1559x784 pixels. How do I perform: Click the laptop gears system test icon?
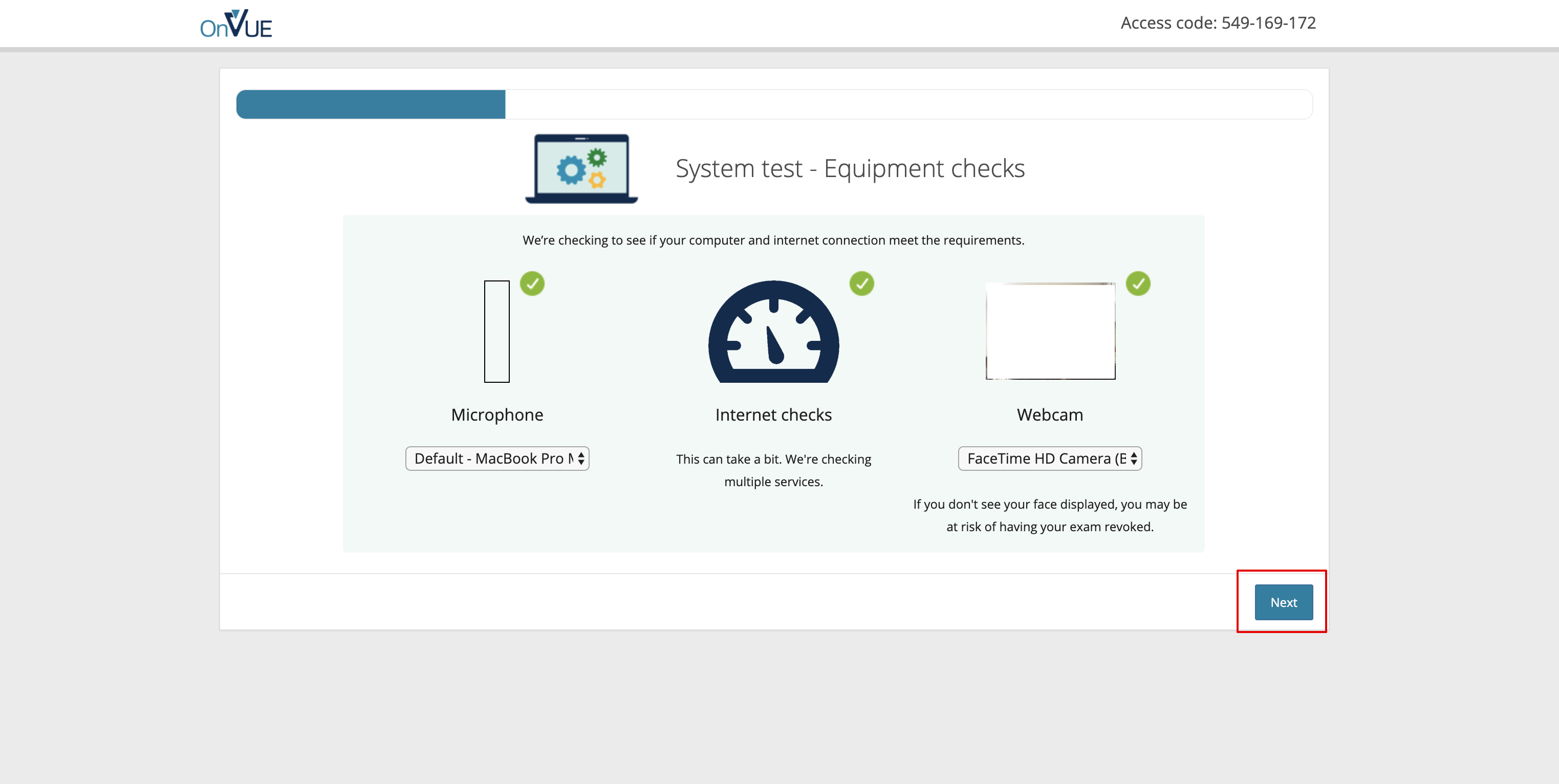tap(581, 169)
